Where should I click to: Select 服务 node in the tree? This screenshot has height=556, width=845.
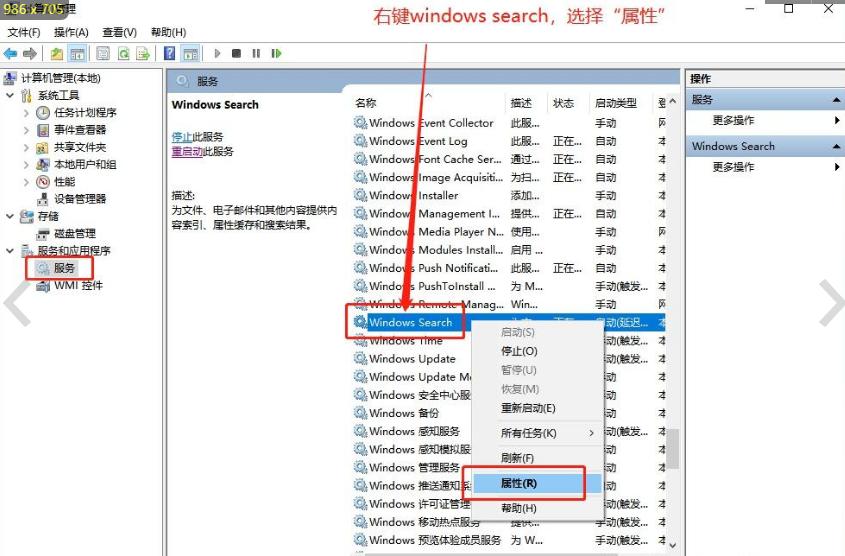click(x=64, y=268)
